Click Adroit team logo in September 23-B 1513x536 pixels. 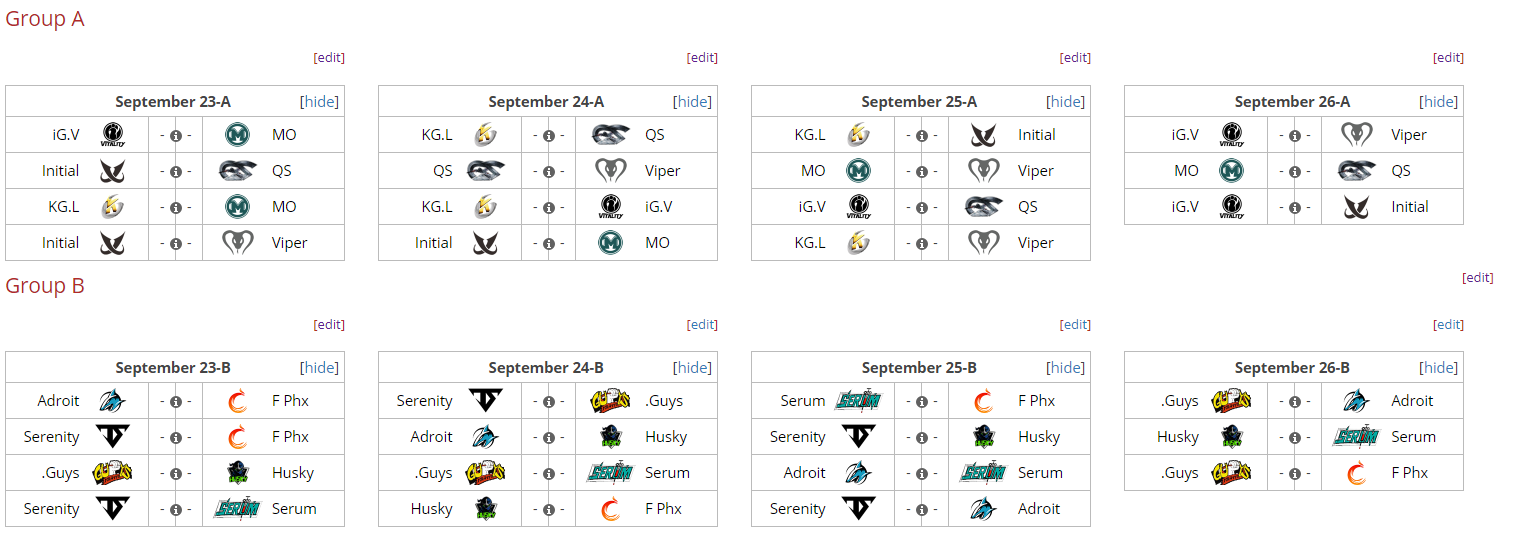[113, 401]
